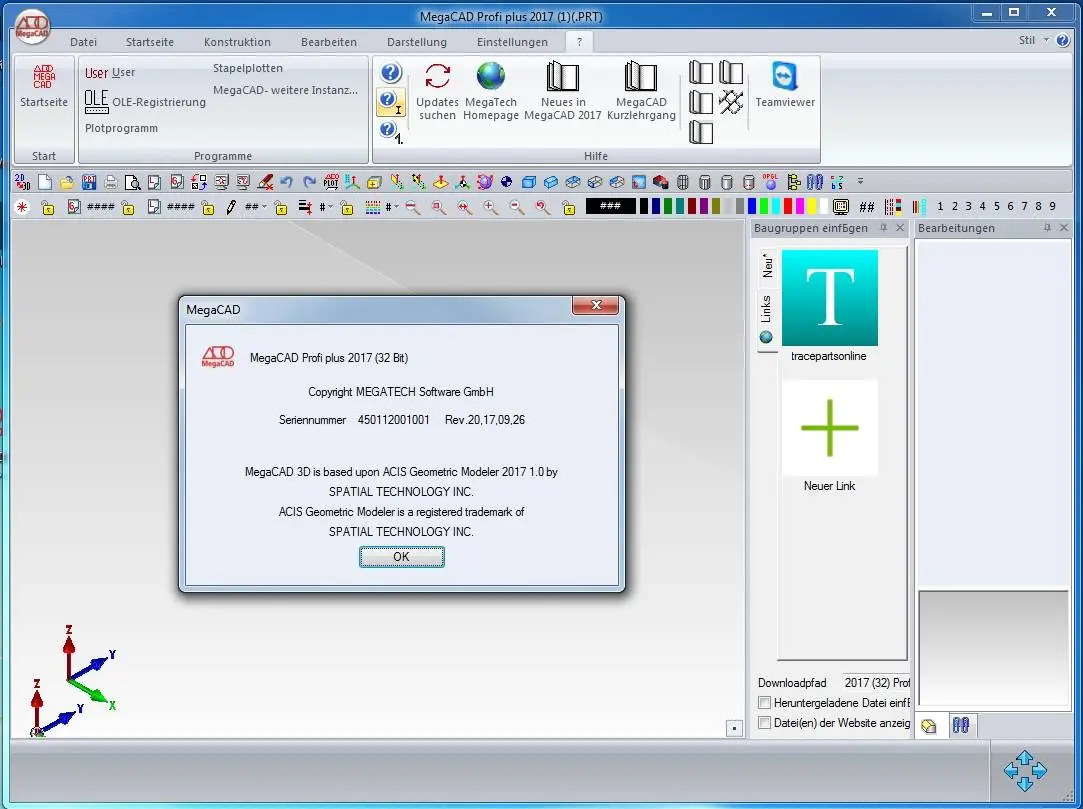Toggle 'Datei(en) der Website anzeig...' checkbox
Screen dimensions: 1083x809
click(765, 723)
